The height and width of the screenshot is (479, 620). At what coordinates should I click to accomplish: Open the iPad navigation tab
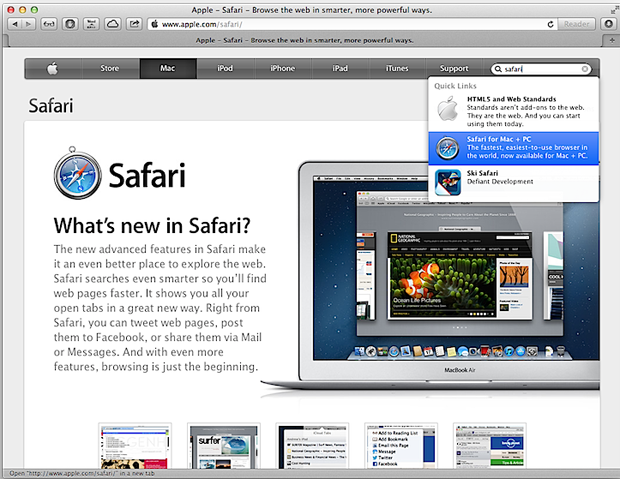point(340,68)
